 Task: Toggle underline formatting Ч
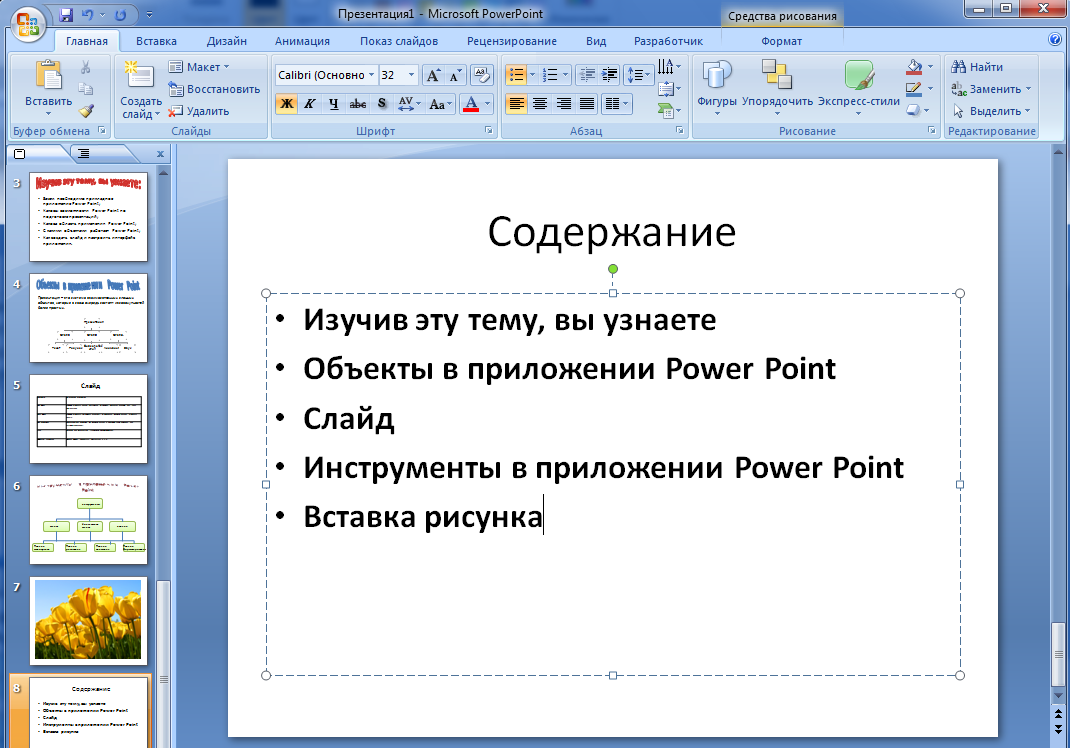[334, 104]
